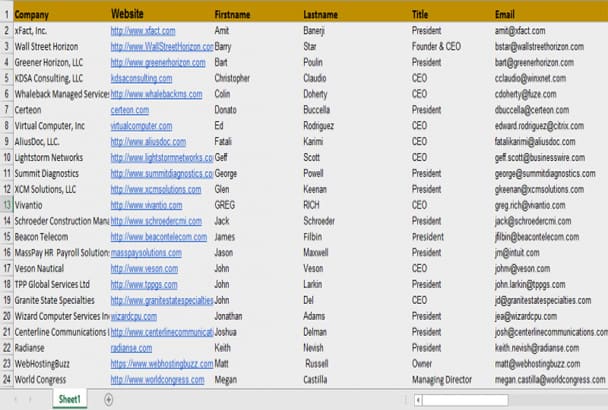This screenshot has height=410, width=608.
Task: Open the radianse.com hyperlink
Action: click(x=131, y=348)
